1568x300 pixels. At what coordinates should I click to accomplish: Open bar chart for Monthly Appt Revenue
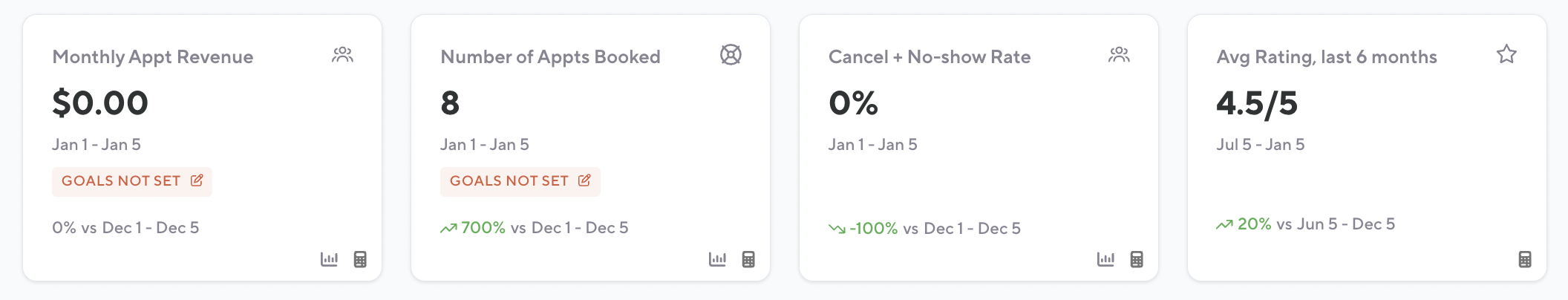(329, 259)
